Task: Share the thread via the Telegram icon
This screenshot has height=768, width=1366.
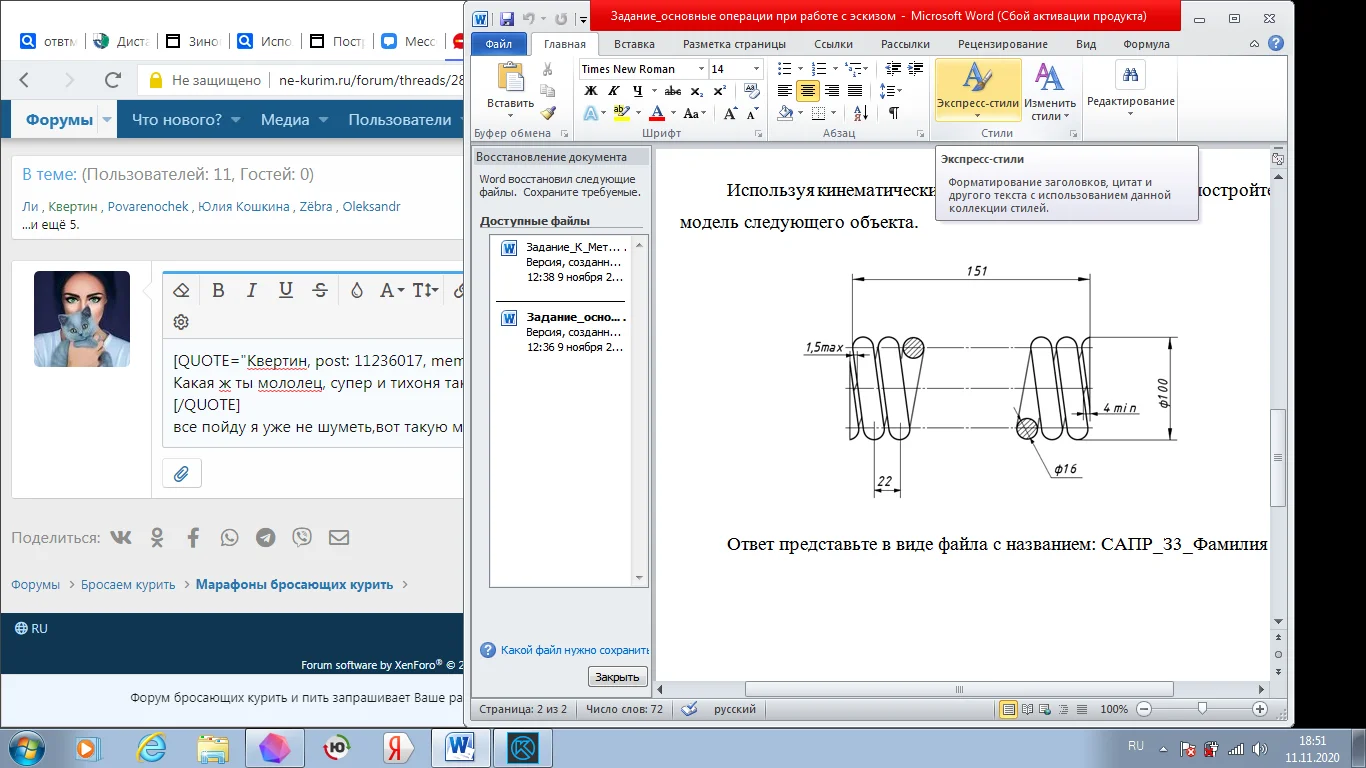Action: point(266,538)
